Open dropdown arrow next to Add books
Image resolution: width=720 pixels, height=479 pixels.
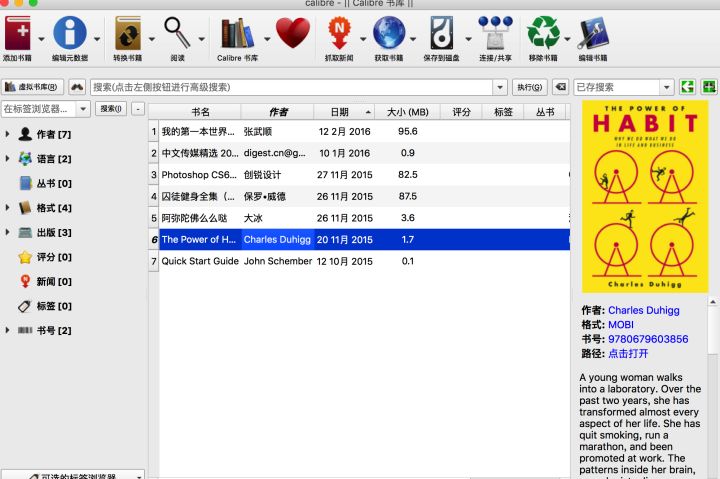point(41,39)
